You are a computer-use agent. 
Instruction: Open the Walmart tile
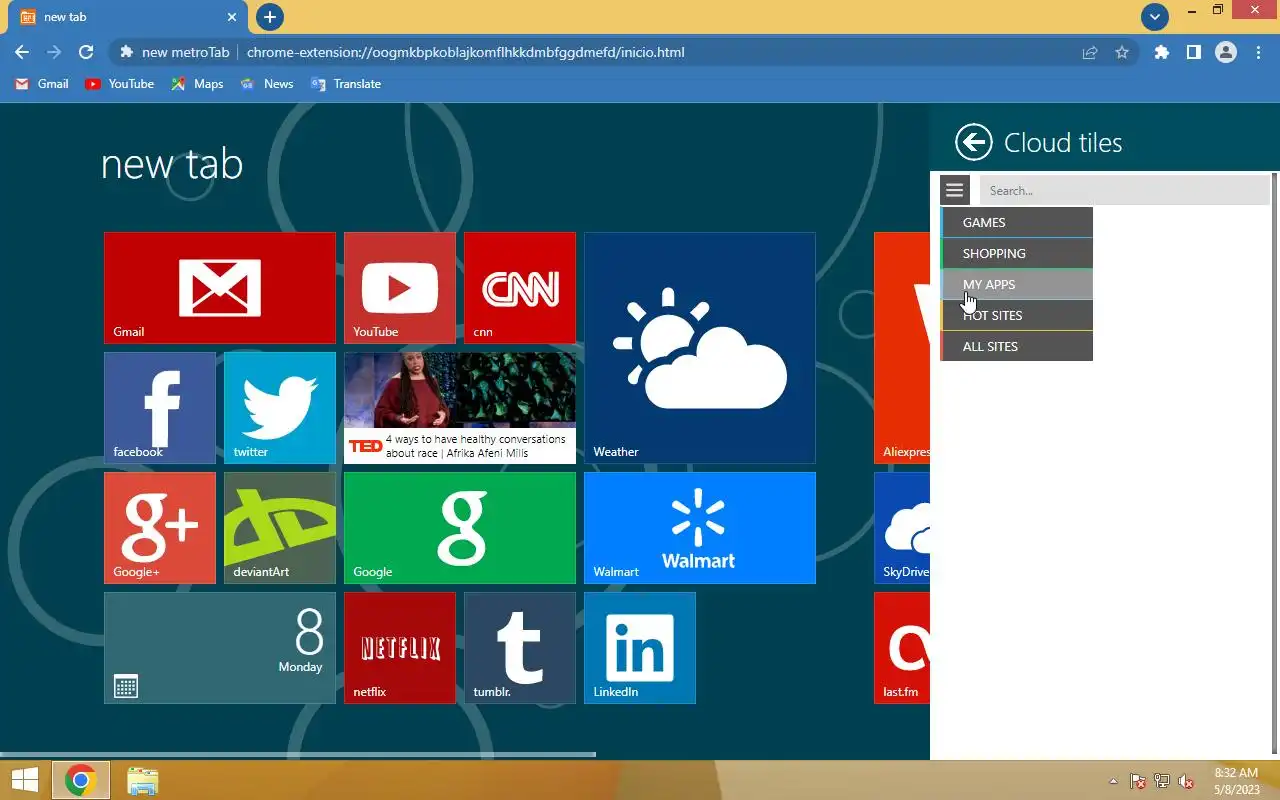coord(700,528)
